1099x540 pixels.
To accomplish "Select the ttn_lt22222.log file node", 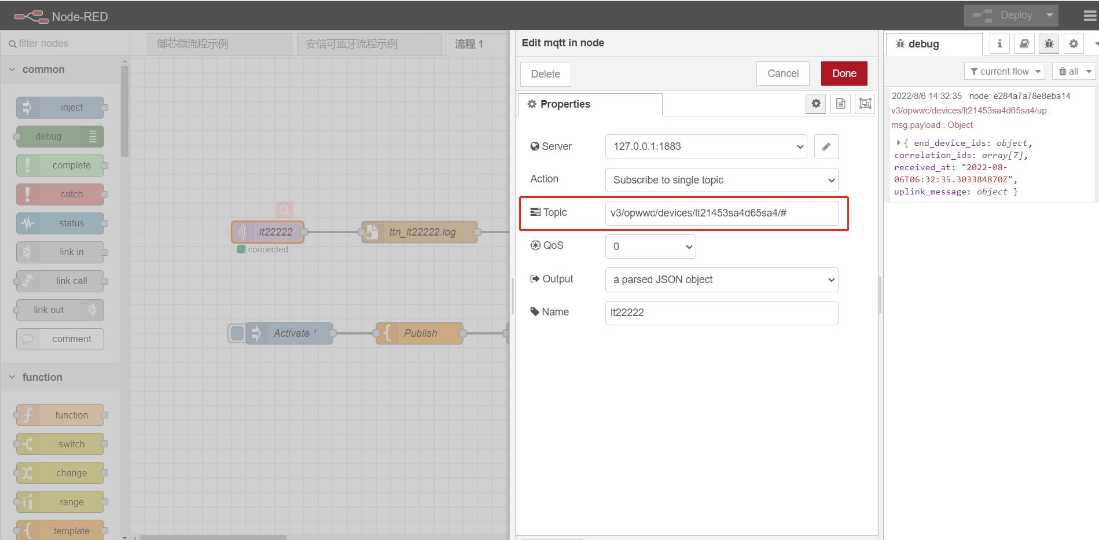I will click(420, 231).
